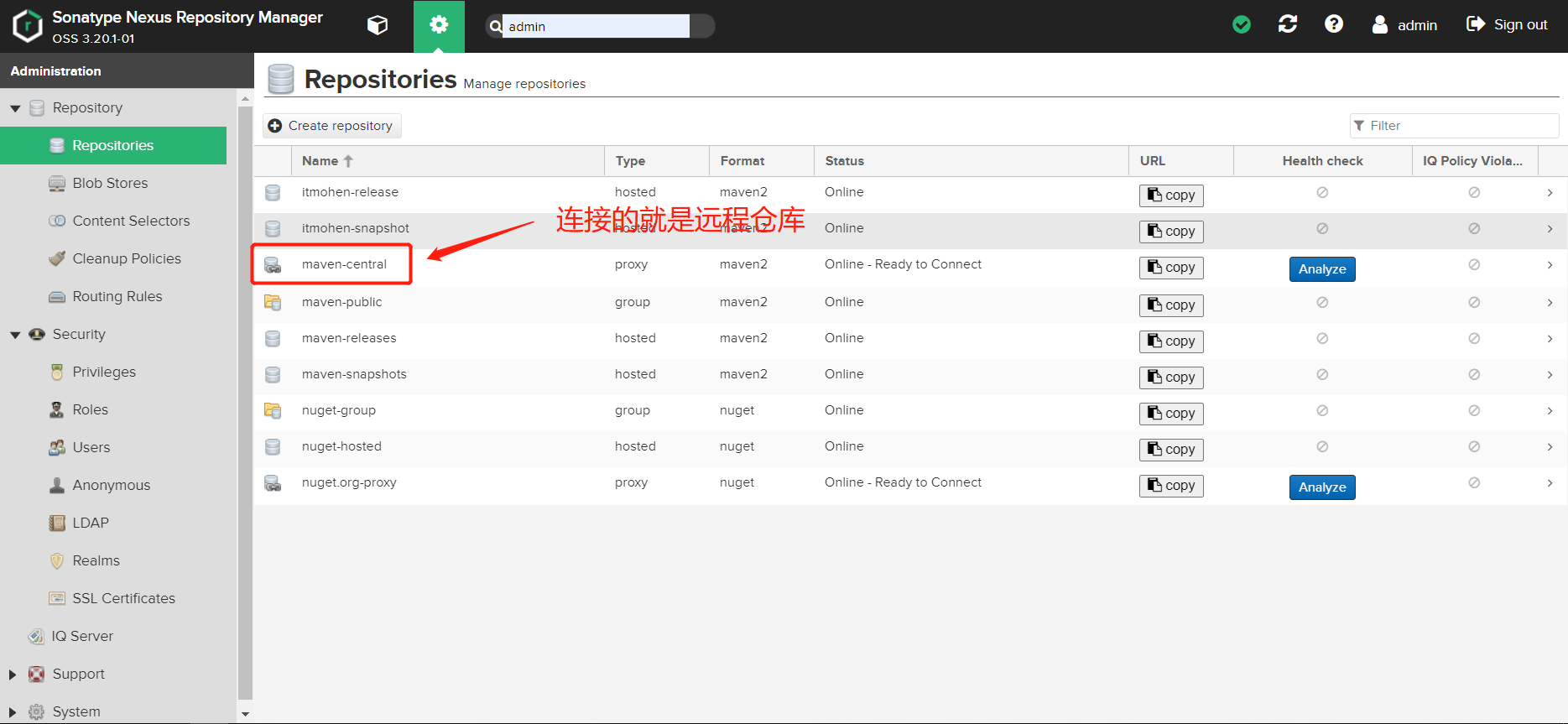Open Blob Stores in the sidebar
1568x724 pixels.
(x=110, y=183)
